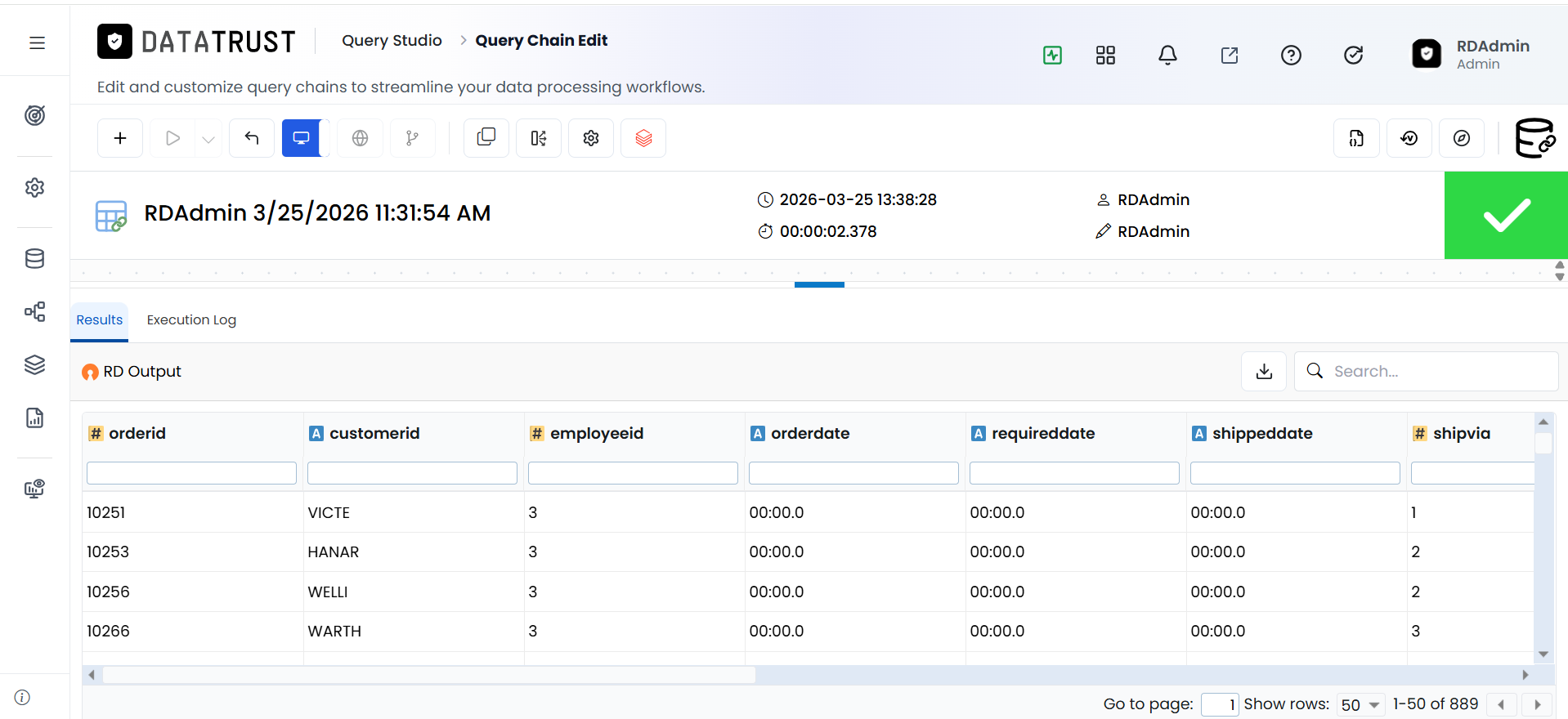Click the orderdate filter input box

pyautogui.click(x=853, y=473)
